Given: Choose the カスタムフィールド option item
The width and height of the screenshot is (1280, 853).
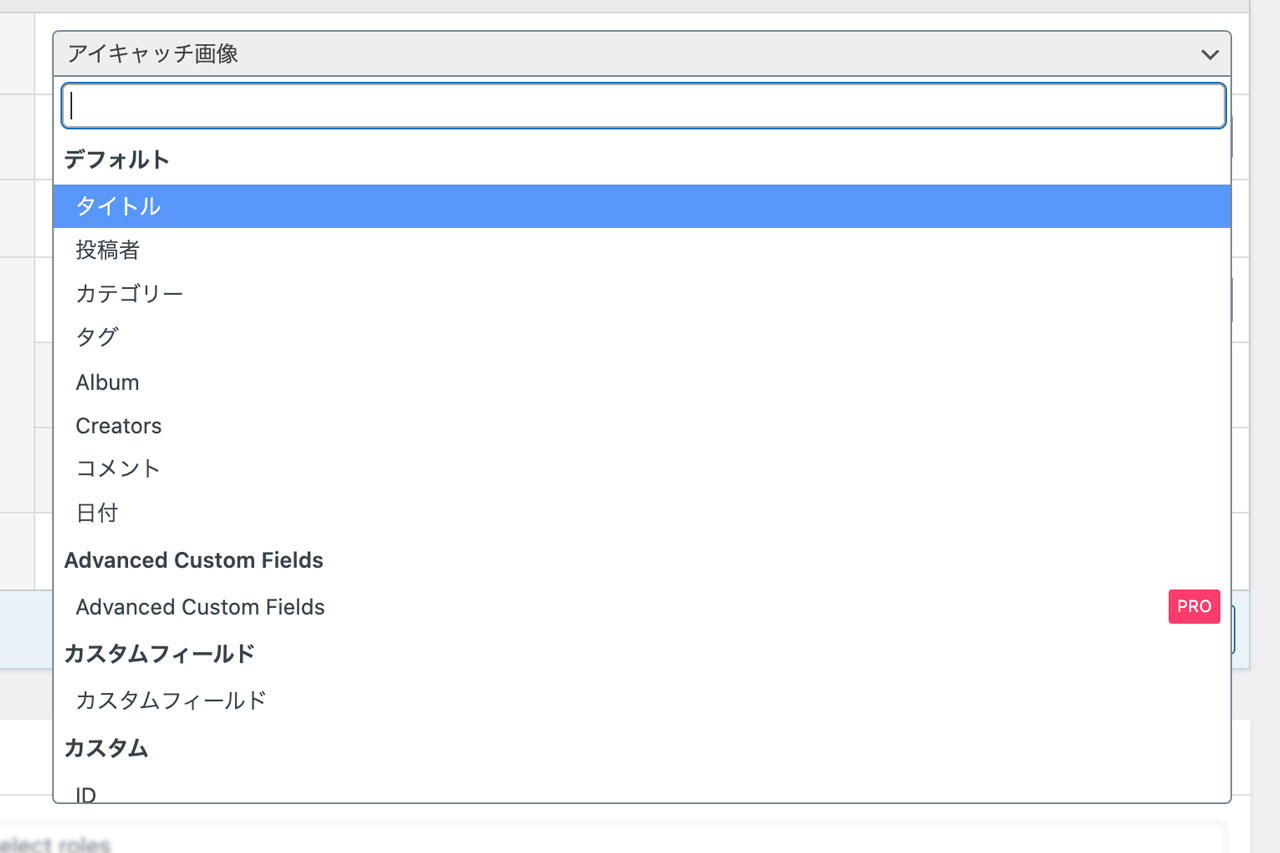Looking at the screenshot, I should click(171, 700).
